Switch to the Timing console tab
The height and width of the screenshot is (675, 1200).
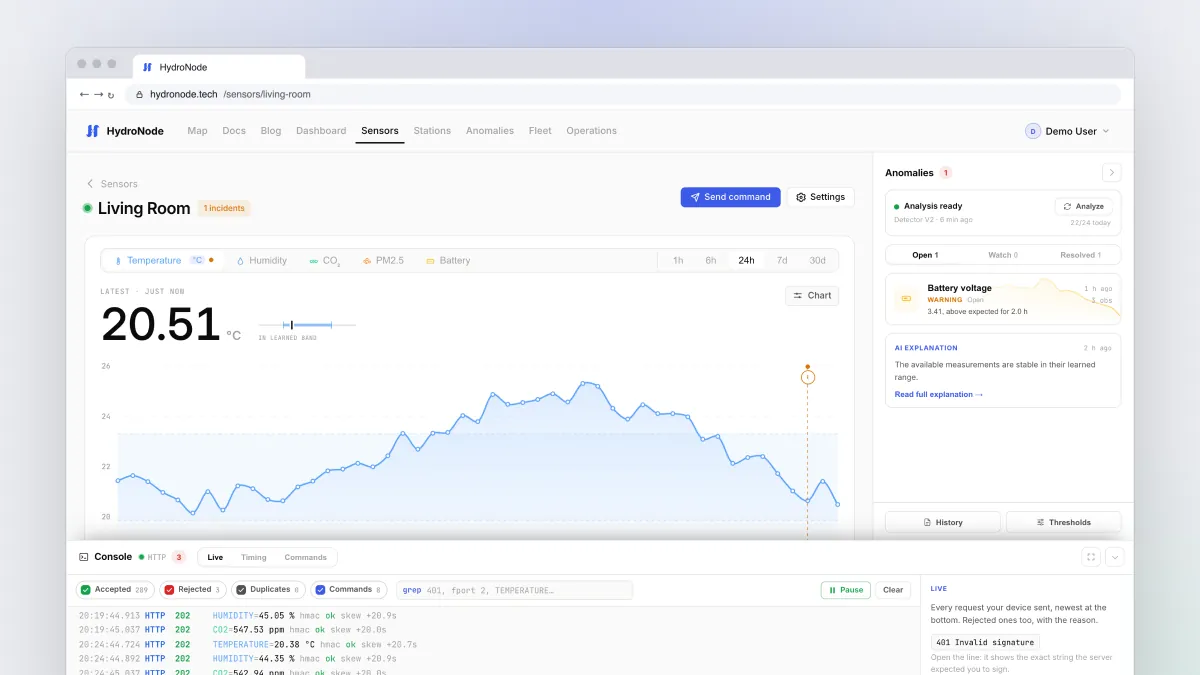[x=254, y=557]
